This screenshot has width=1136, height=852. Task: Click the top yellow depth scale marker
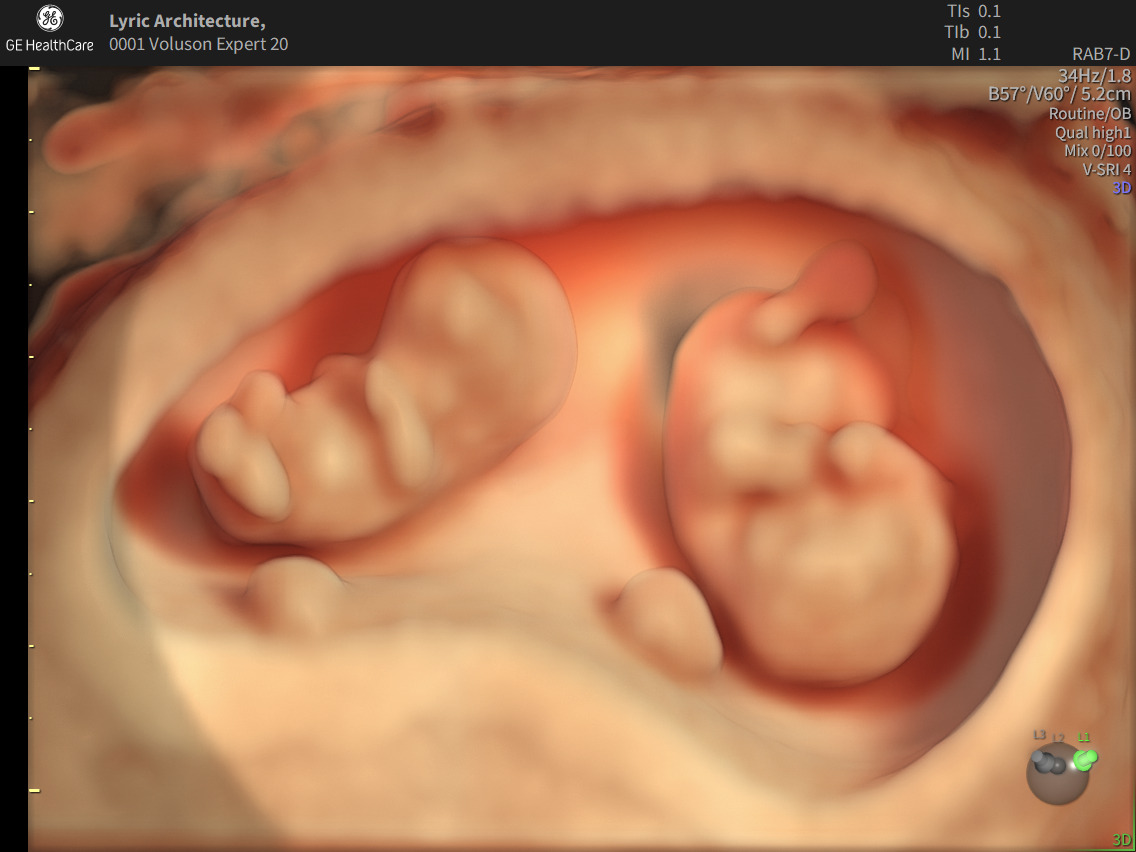pyautogui.click(x=34, y=68)
